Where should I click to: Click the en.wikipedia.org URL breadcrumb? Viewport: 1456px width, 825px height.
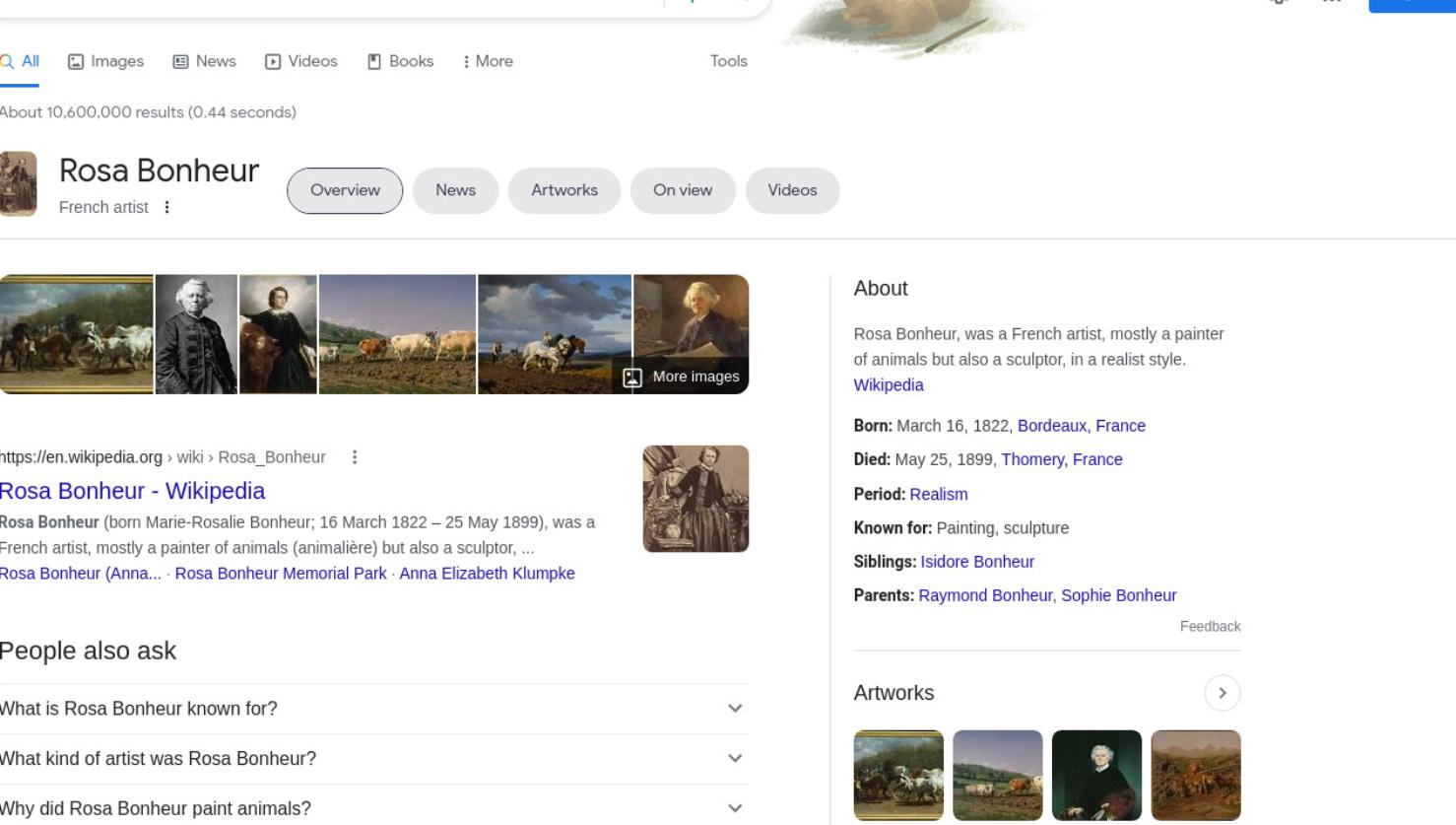(163, 457)
